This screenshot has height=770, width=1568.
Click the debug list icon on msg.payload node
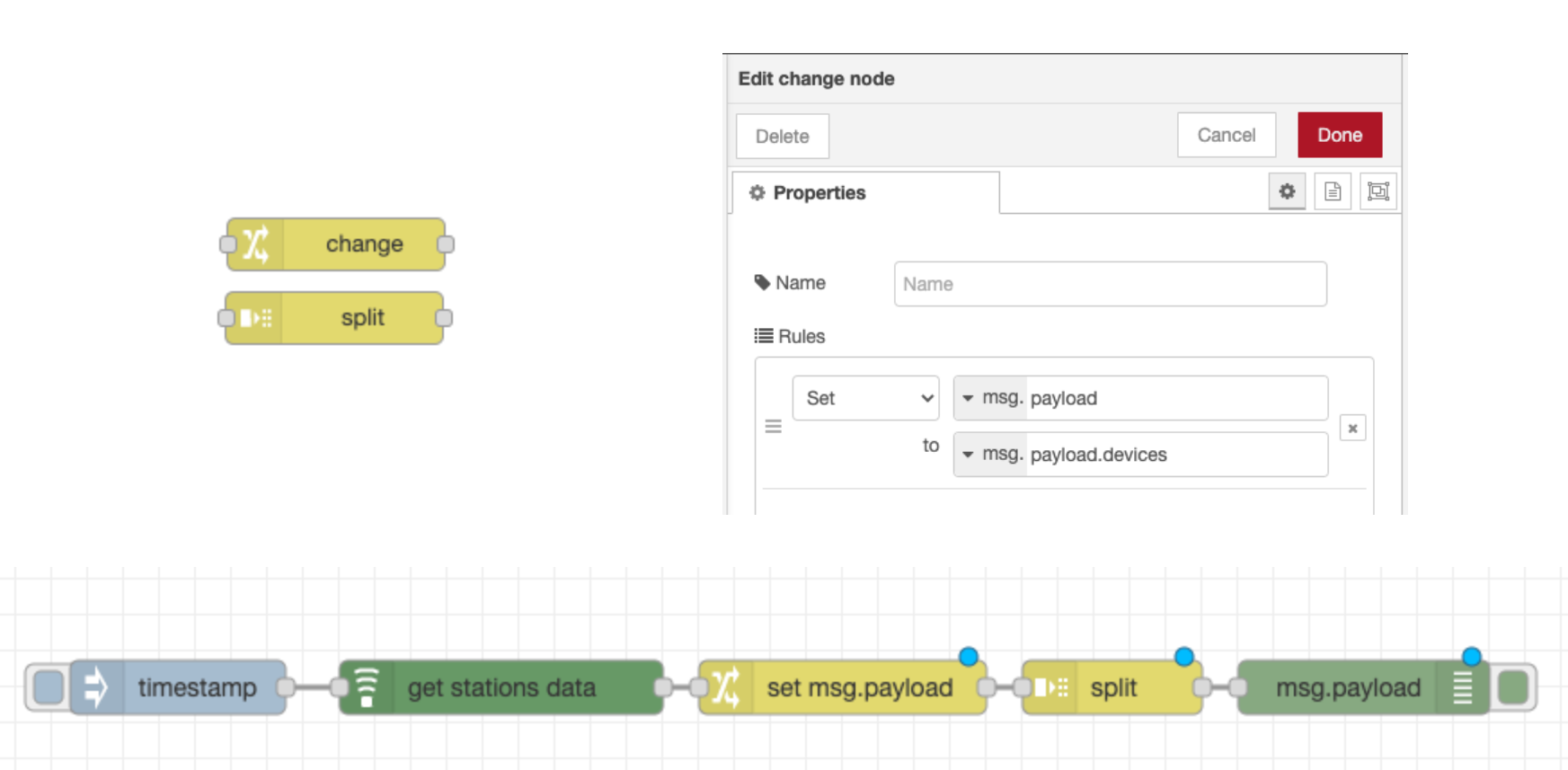(1462, 687)
